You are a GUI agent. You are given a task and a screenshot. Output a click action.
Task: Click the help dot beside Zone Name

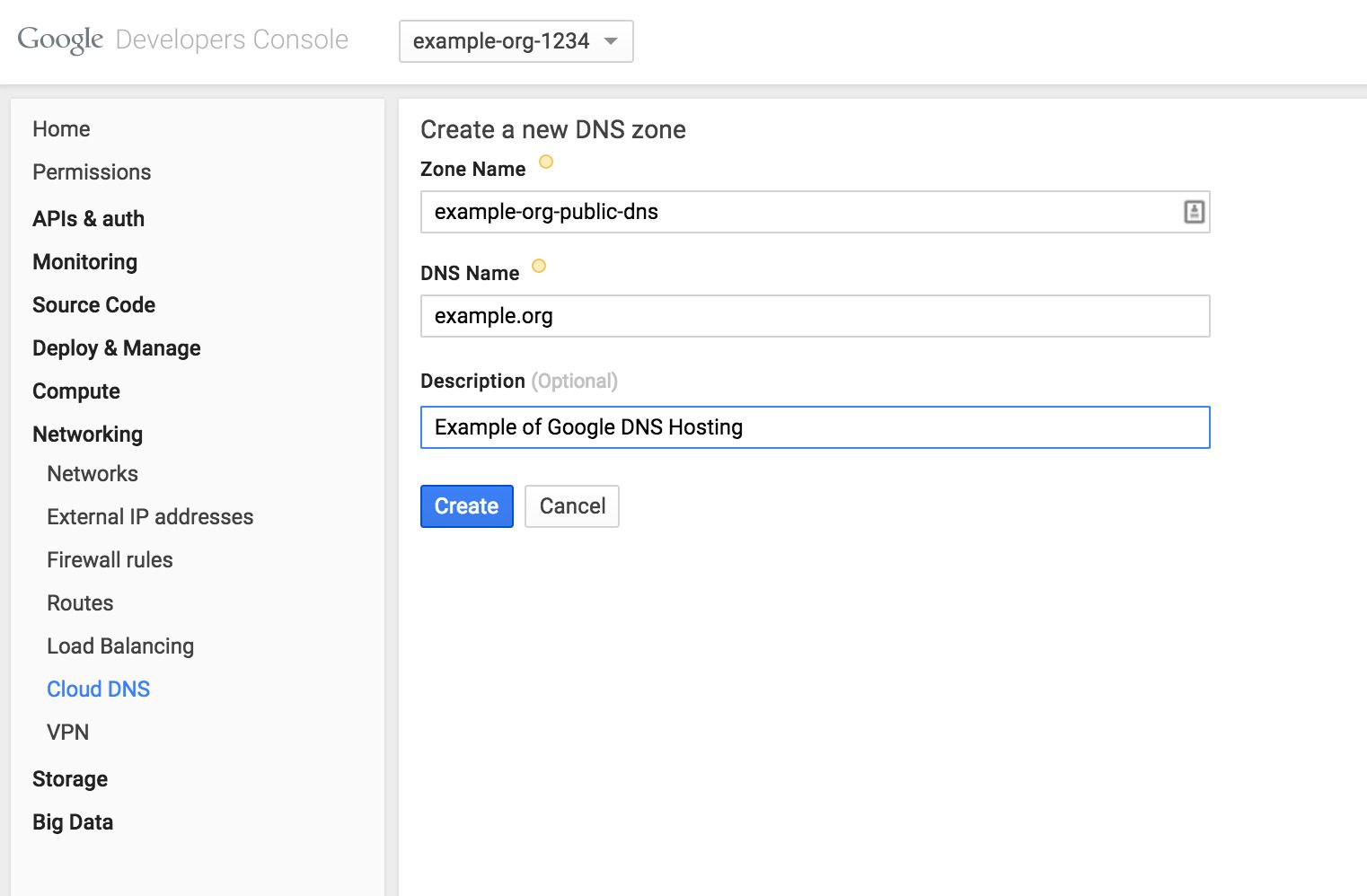click(x=545, y=162)
